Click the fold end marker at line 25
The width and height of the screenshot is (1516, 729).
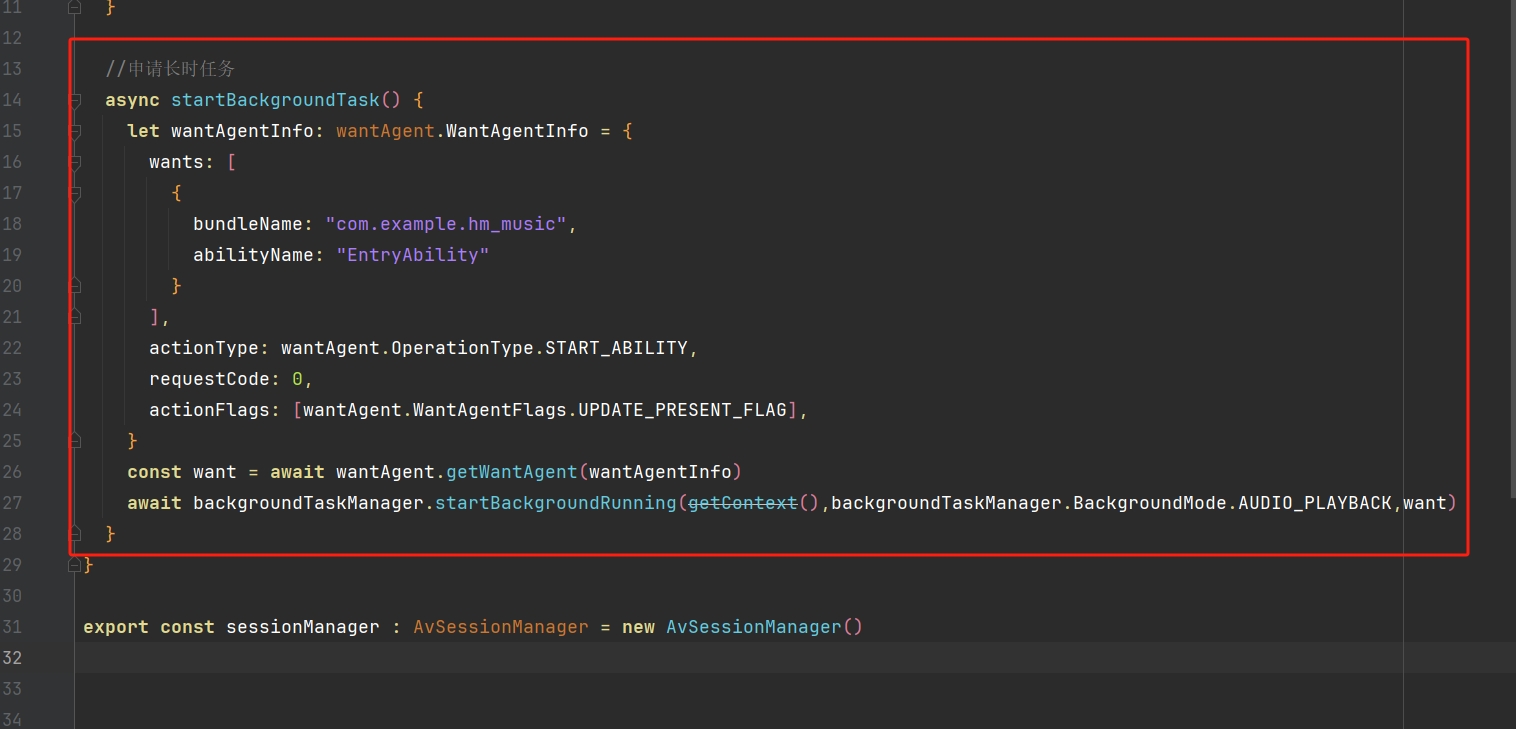tap(75, 441)
